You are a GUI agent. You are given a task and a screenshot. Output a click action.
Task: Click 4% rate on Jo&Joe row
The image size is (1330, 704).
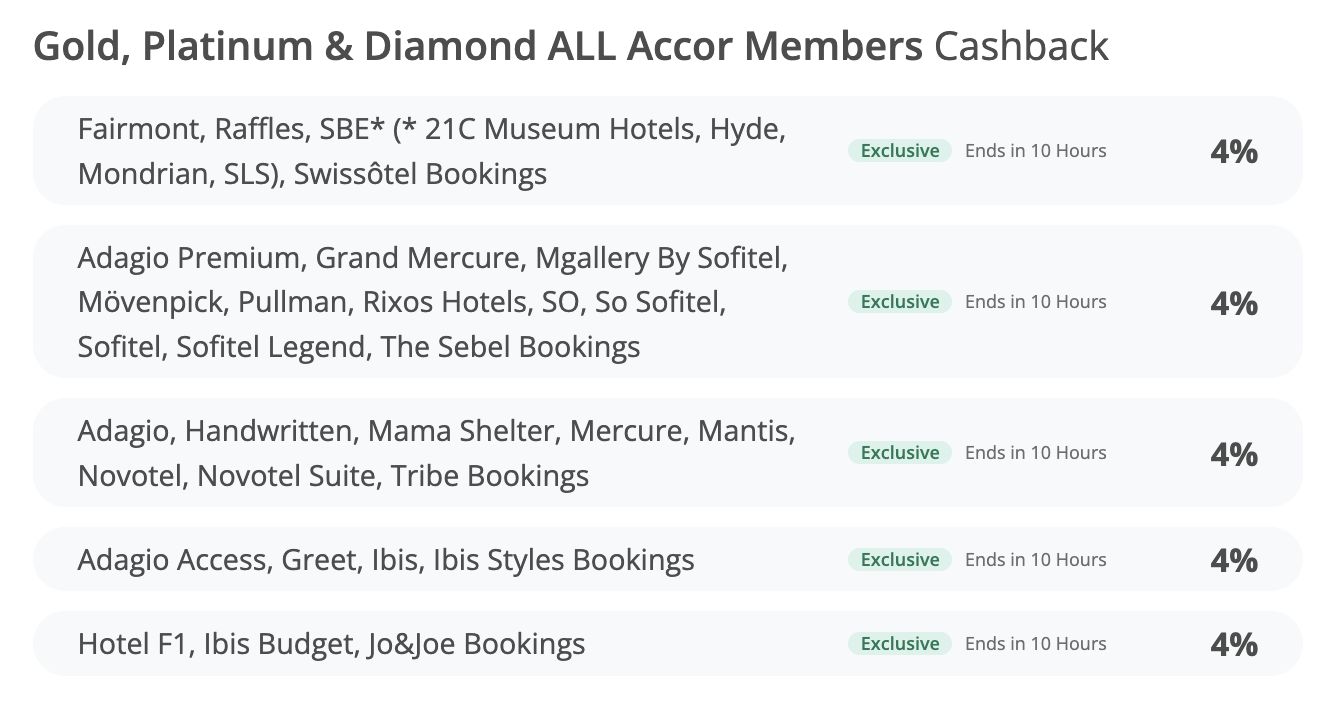pos(1233,644)
